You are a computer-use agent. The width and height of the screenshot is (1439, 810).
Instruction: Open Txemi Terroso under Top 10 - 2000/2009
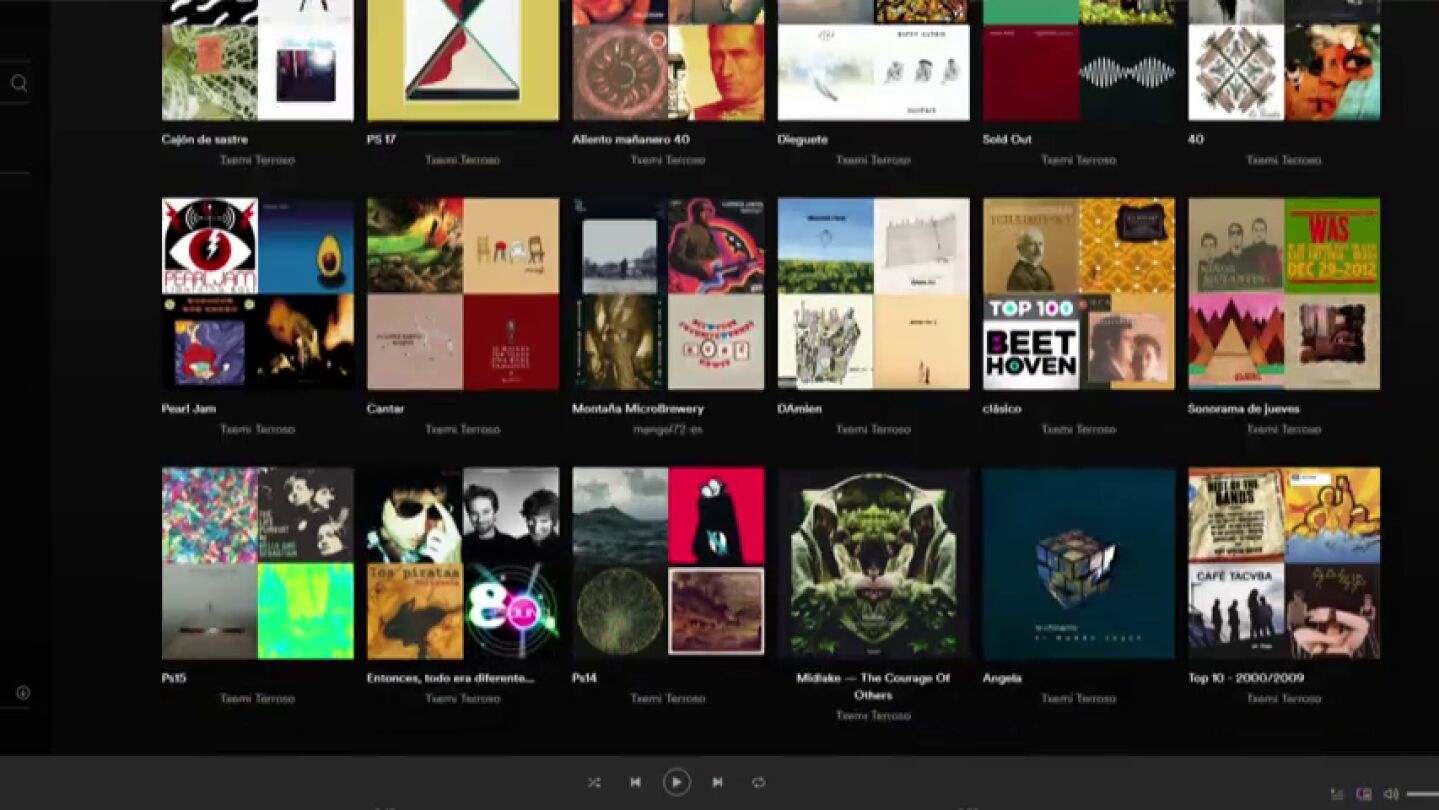[x=1284, y=698]
